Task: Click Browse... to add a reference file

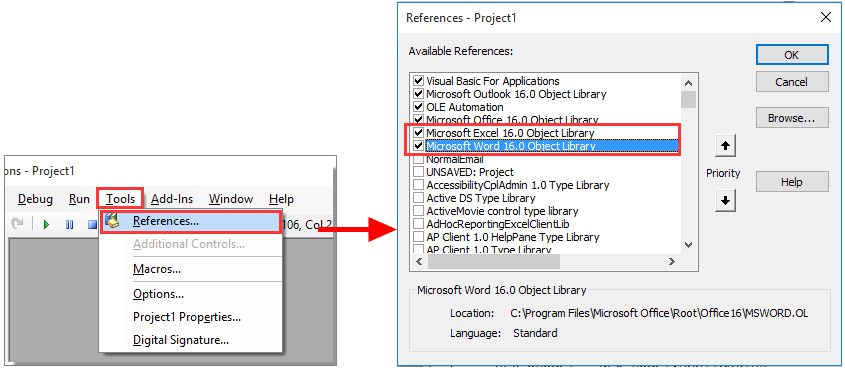Action: click(792, 118)
